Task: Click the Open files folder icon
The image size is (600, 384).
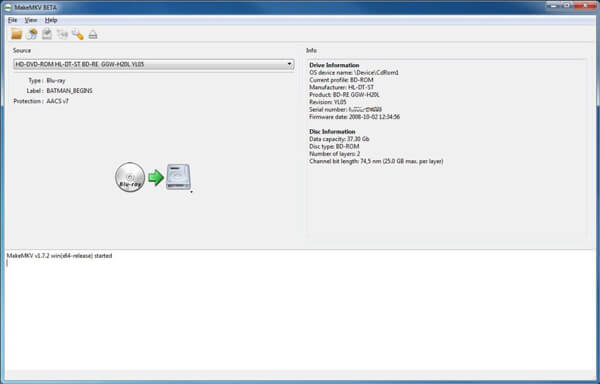Action: 16,34
